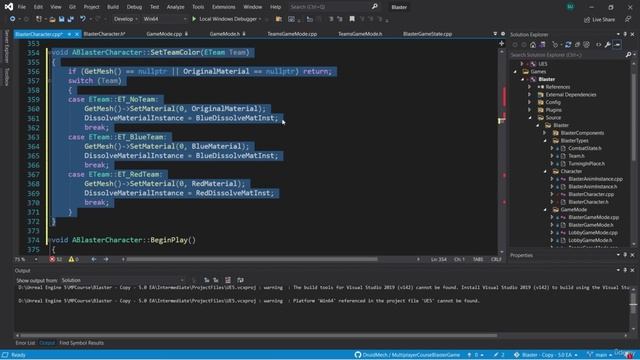The image size is (640, 360).
Task: Expand the BlasterComponents folder
Action: click(x=544, y=133)
